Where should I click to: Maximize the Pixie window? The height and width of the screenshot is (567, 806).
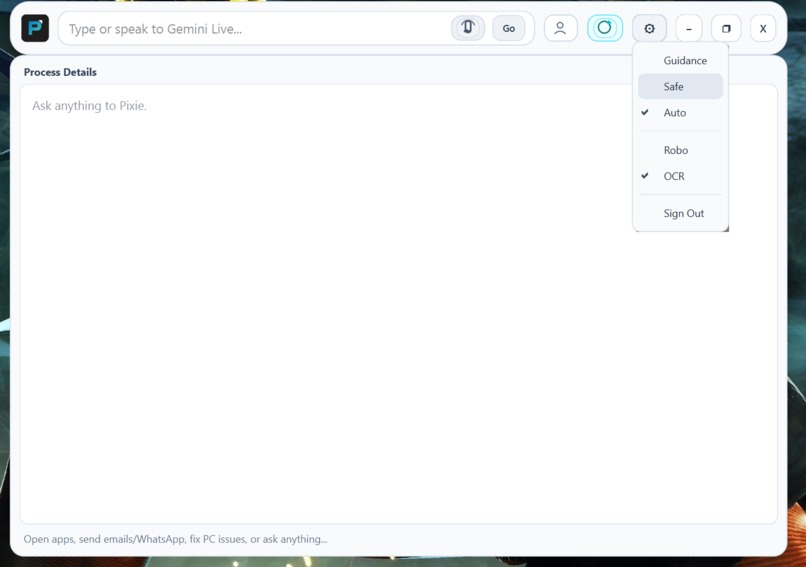point(726,28)
